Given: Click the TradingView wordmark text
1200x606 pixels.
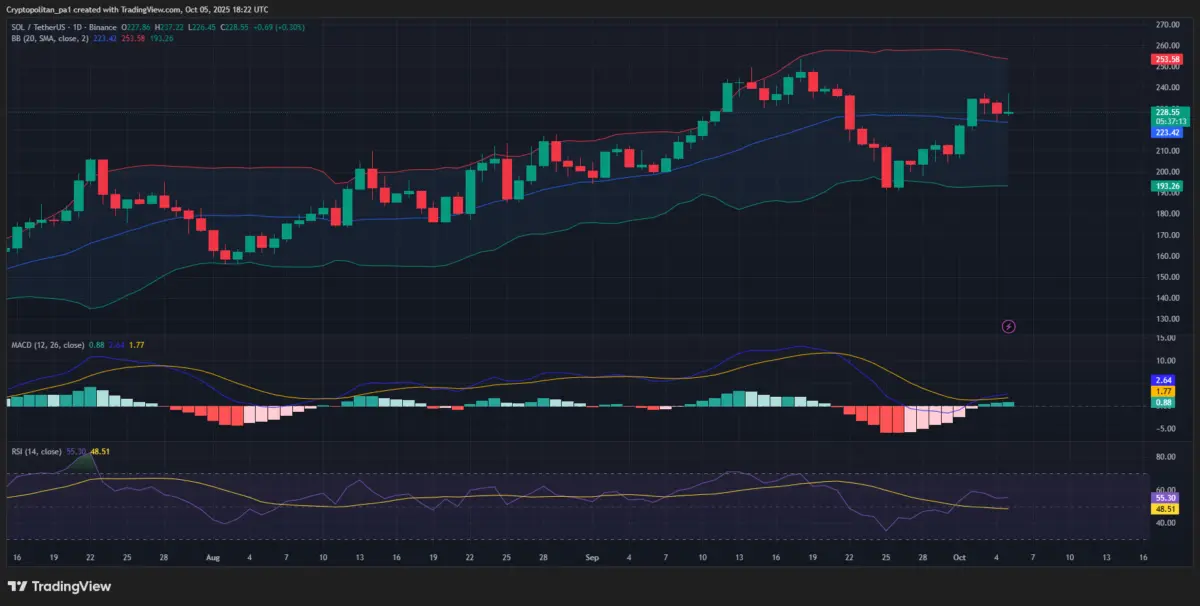Looking at the screenshot, I should [72, 586].
